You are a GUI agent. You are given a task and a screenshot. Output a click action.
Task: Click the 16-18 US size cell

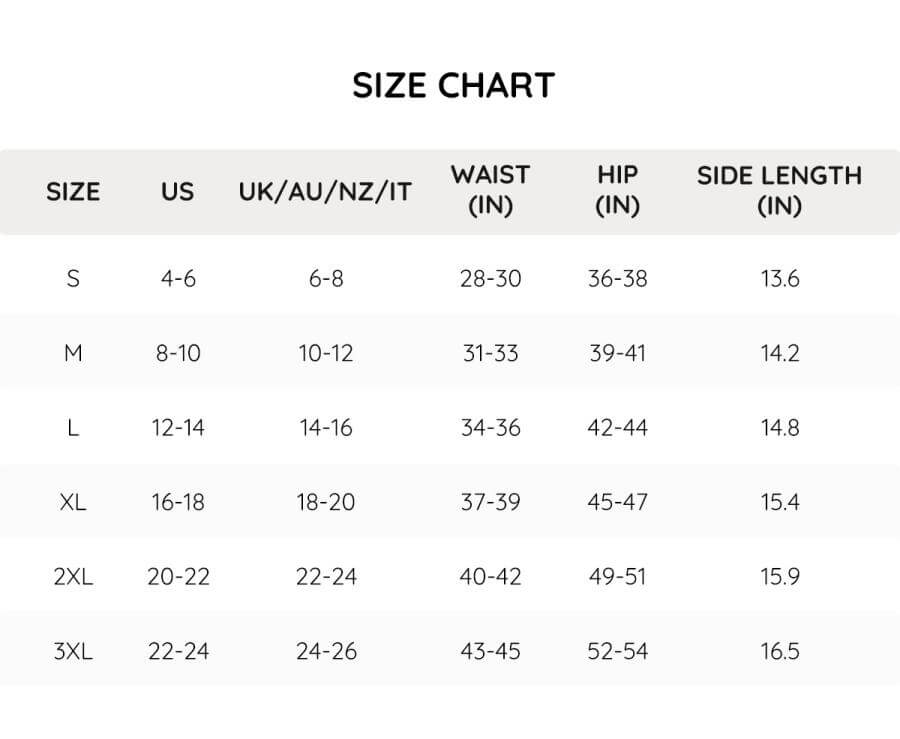178,502
